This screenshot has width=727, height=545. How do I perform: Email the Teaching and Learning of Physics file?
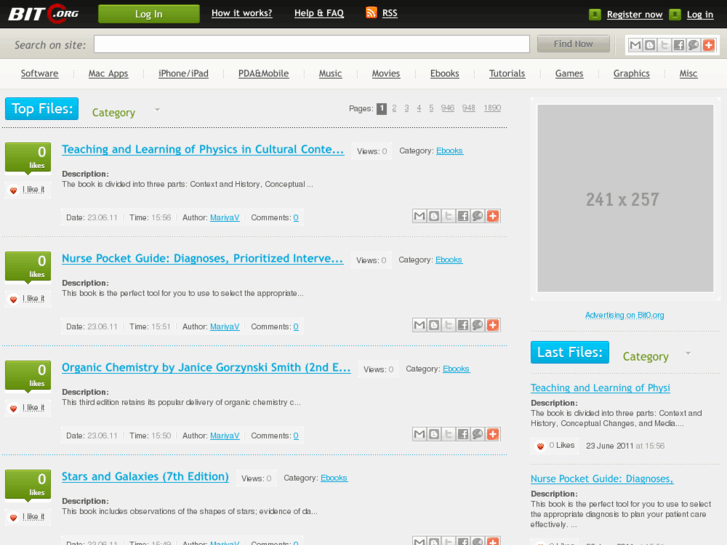tap(419, 216)
